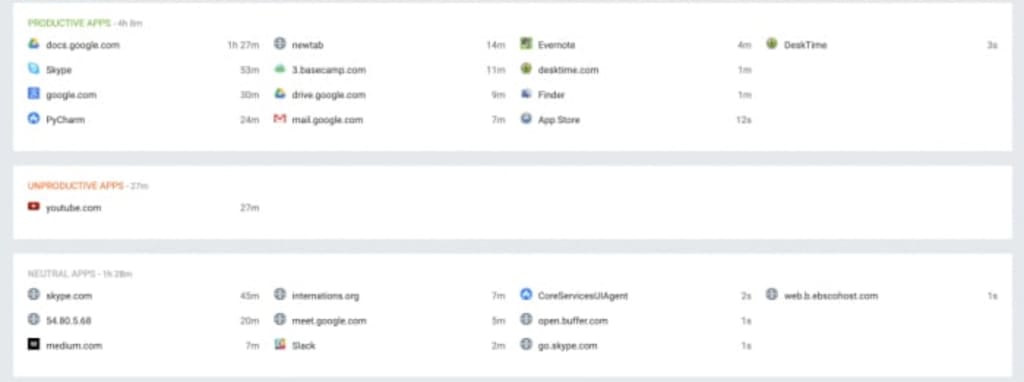Select the Productive Apps heading
Image resolution: width=1024 pixels, height=382 pixels.
[69, 23]
